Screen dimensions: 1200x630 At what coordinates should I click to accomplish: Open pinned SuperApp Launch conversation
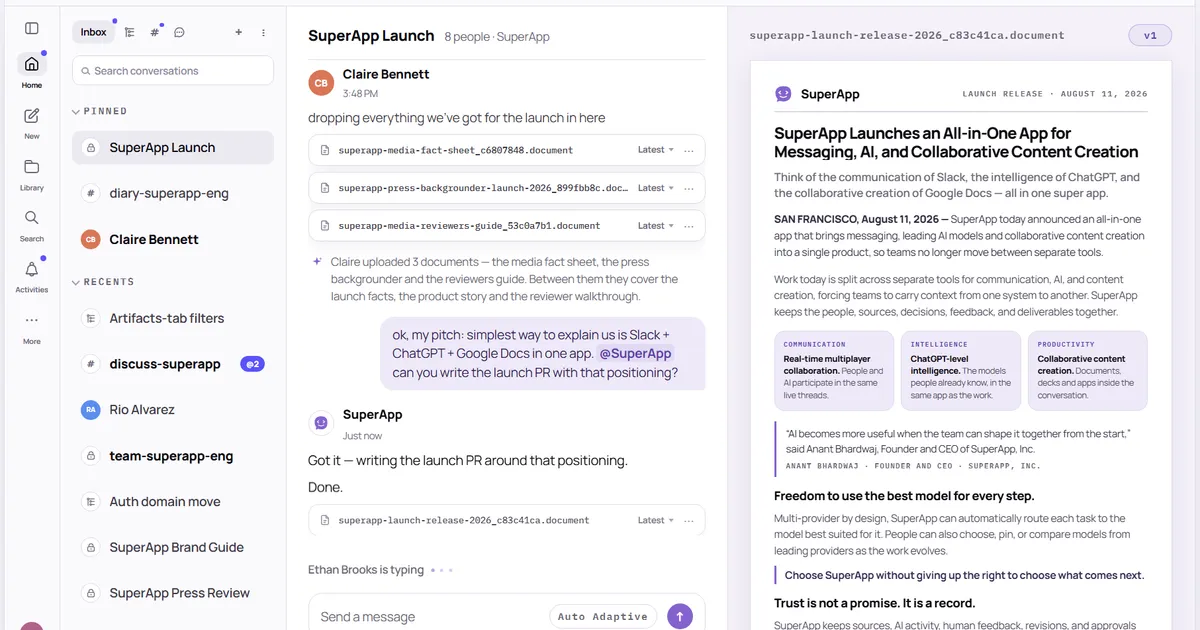point(173,147)
